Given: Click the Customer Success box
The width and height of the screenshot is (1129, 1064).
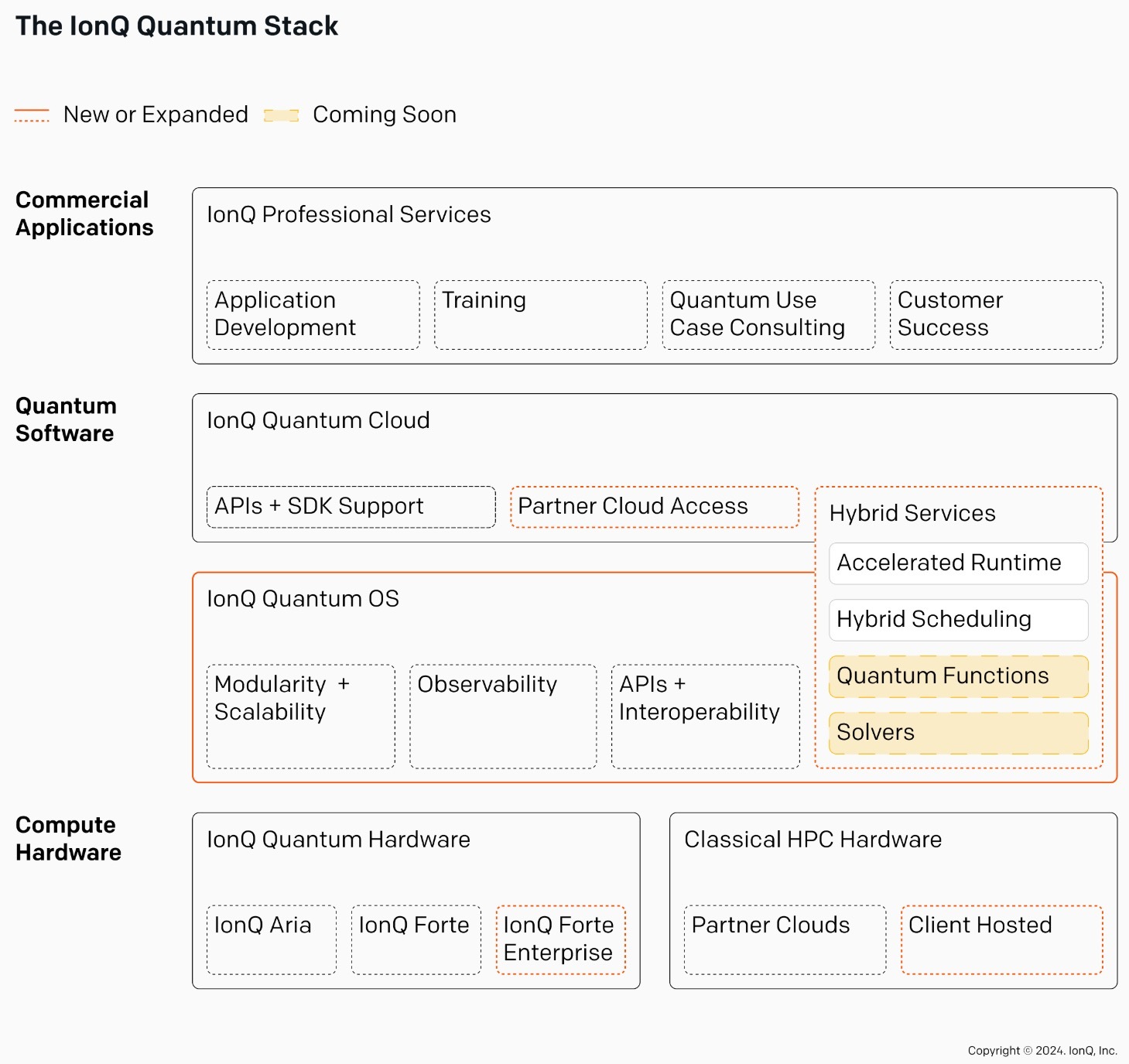Looking at the screenshot, I should coord(997,315).
